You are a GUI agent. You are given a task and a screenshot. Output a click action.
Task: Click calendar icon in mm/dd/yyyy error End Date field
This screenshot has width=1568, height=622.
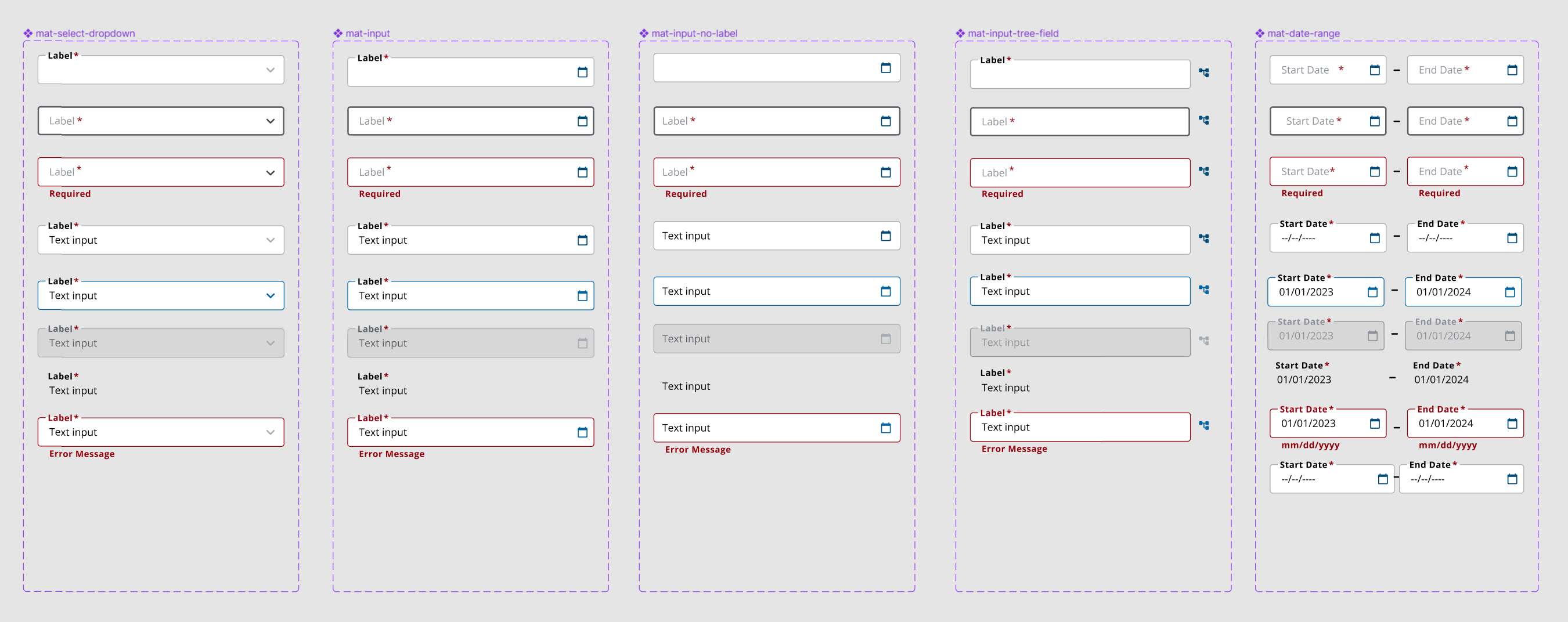pyautogui.click(x=1511, y=424)
